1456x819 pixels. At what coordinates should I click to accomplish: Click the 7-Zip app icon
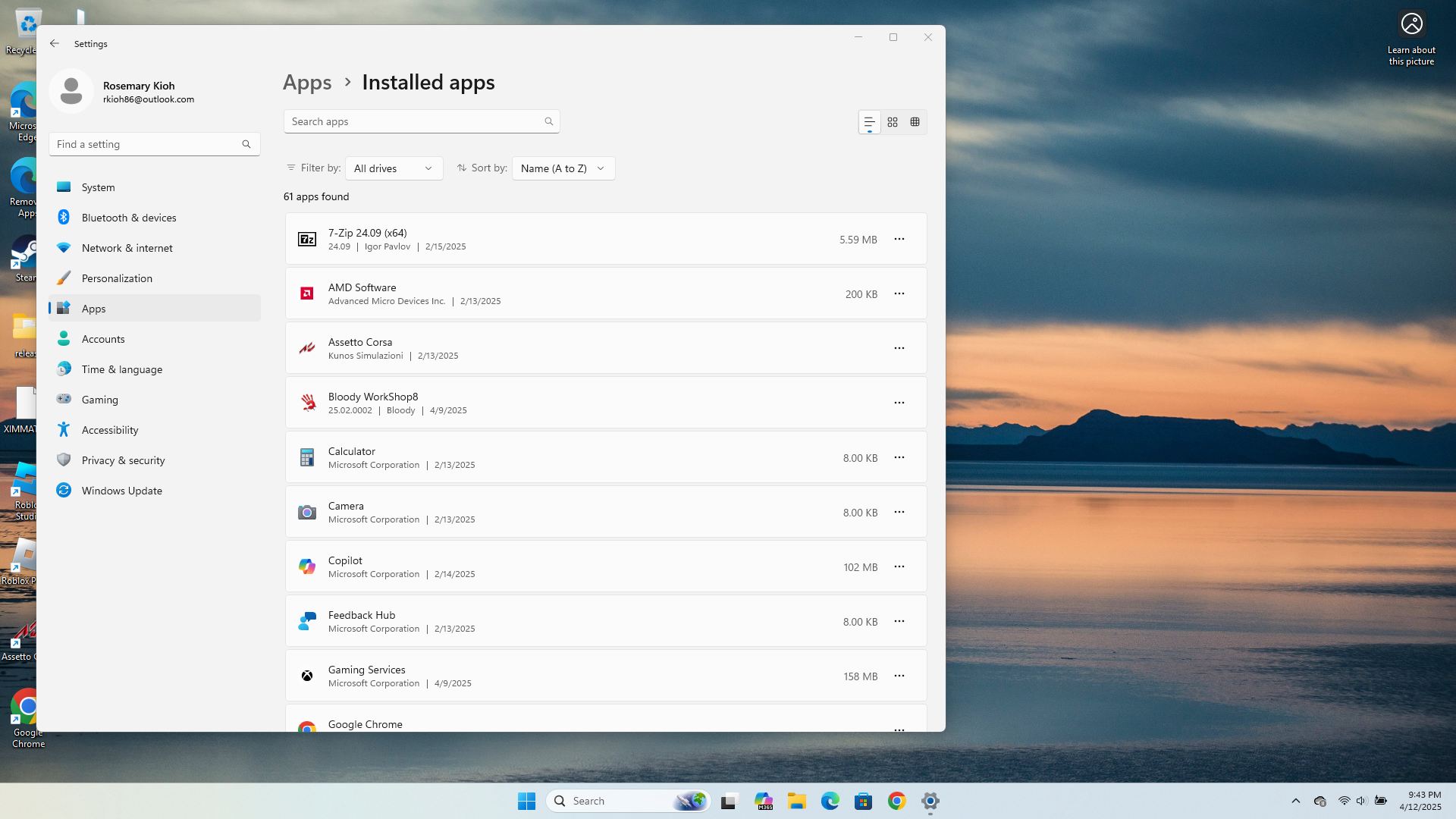click(x=307, y=240)
